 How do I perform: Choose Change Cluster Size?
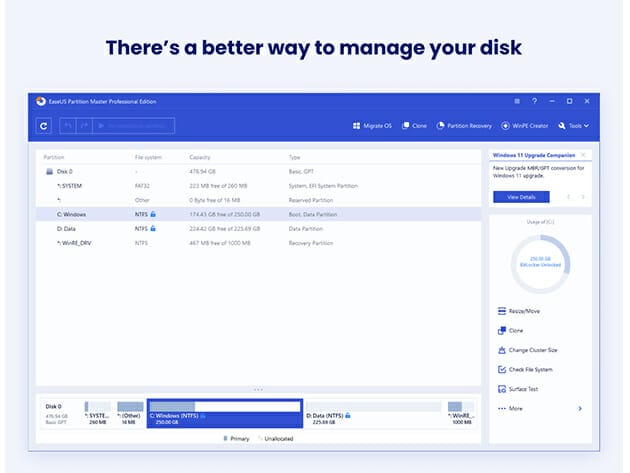pos(530,351)
